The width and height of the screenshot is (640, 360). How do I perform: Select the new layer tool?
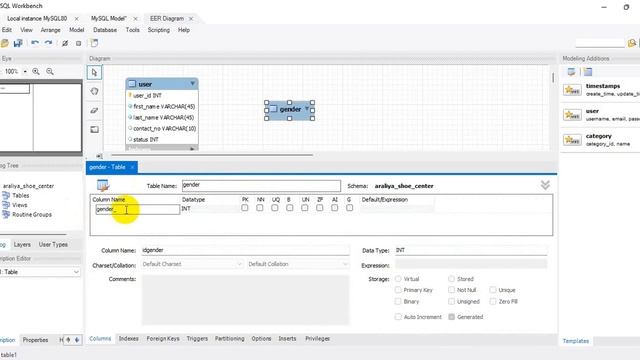[x=95, y=129]
